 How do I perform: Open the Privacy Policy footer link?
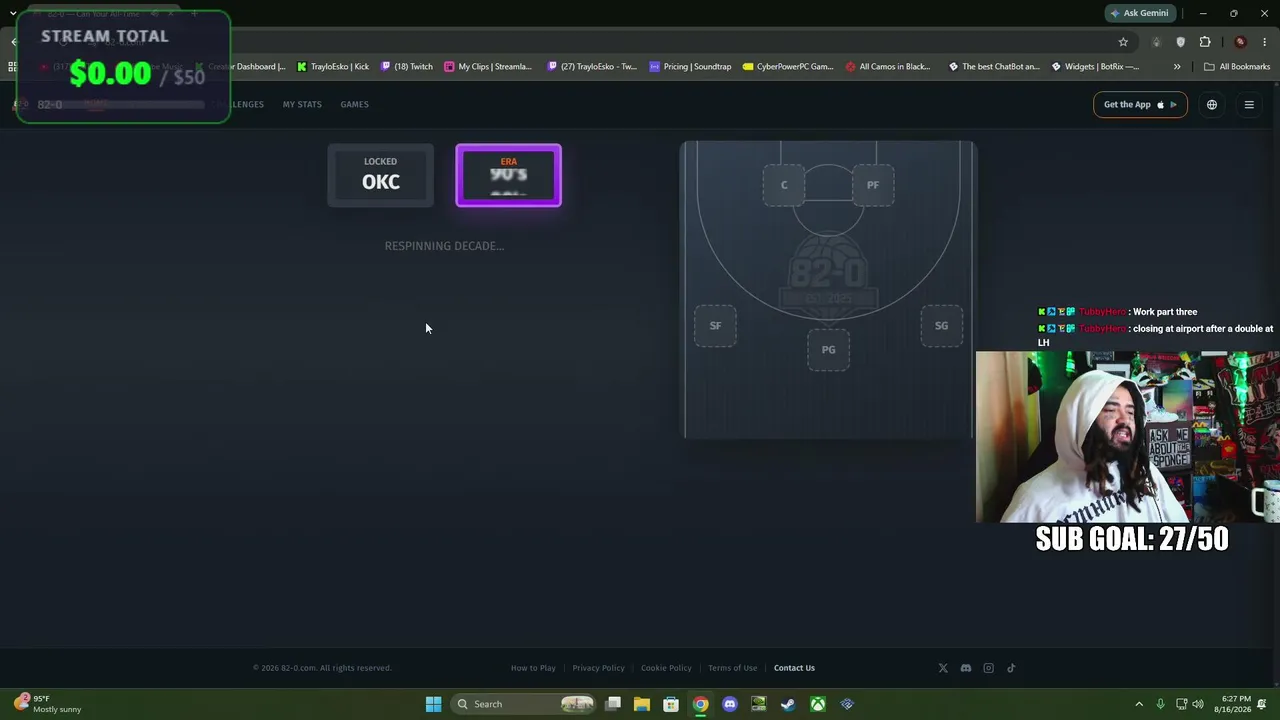pos(598,668)
